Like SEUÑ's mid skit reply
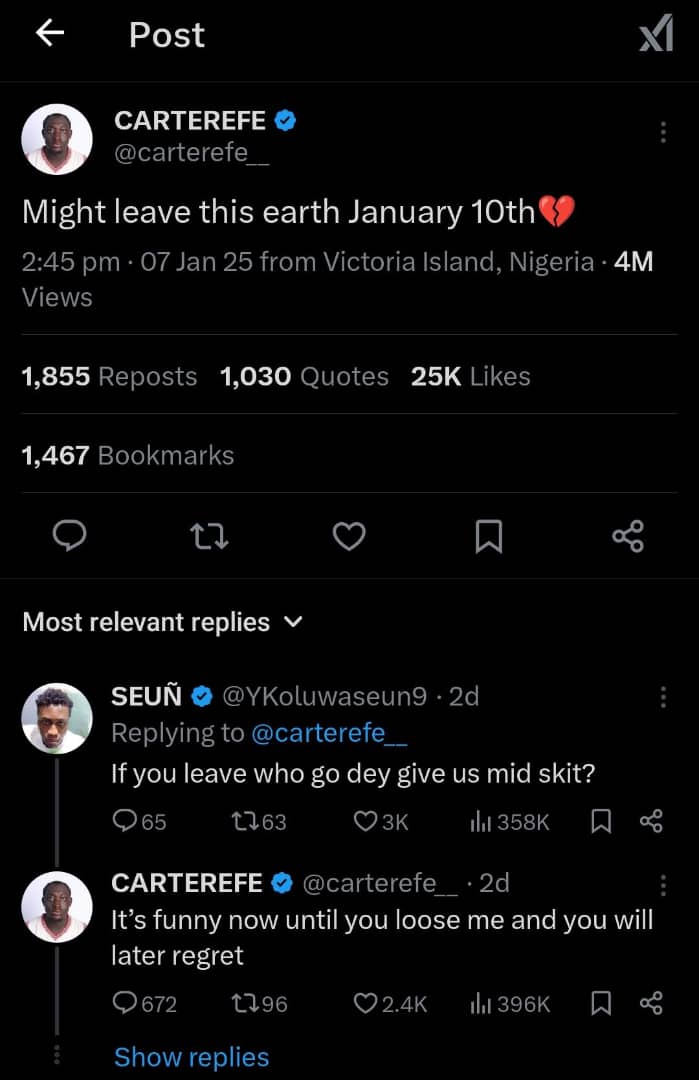Viewport: 699px width, 1080px height. click(366, 821)
